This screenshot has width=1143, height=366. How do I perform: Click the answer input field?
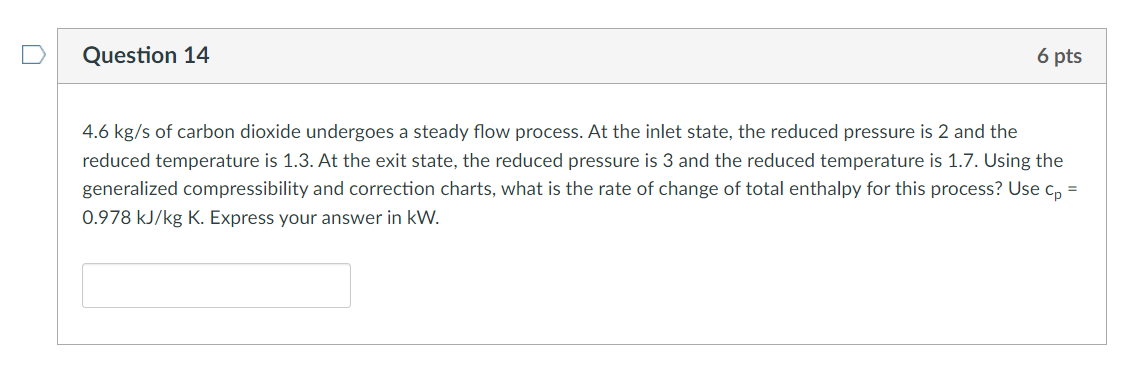tap(216, 285)
